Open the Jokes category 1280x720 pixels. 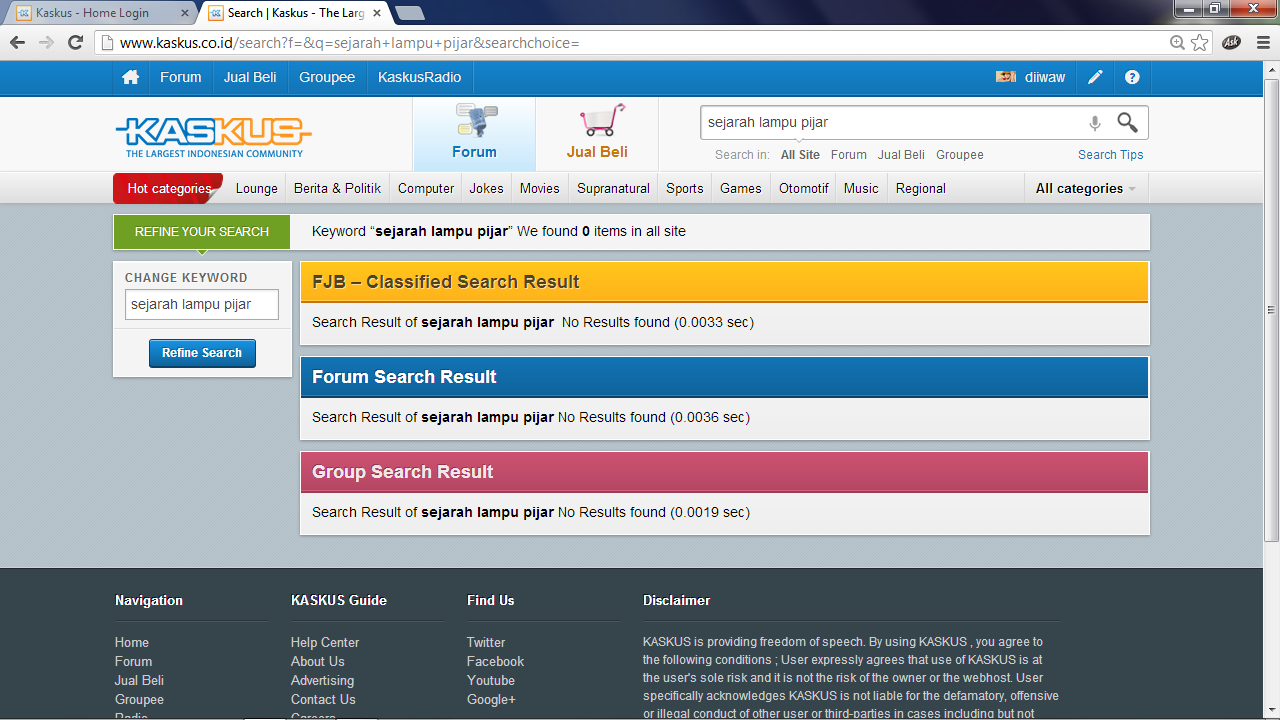tap(487, 188)
